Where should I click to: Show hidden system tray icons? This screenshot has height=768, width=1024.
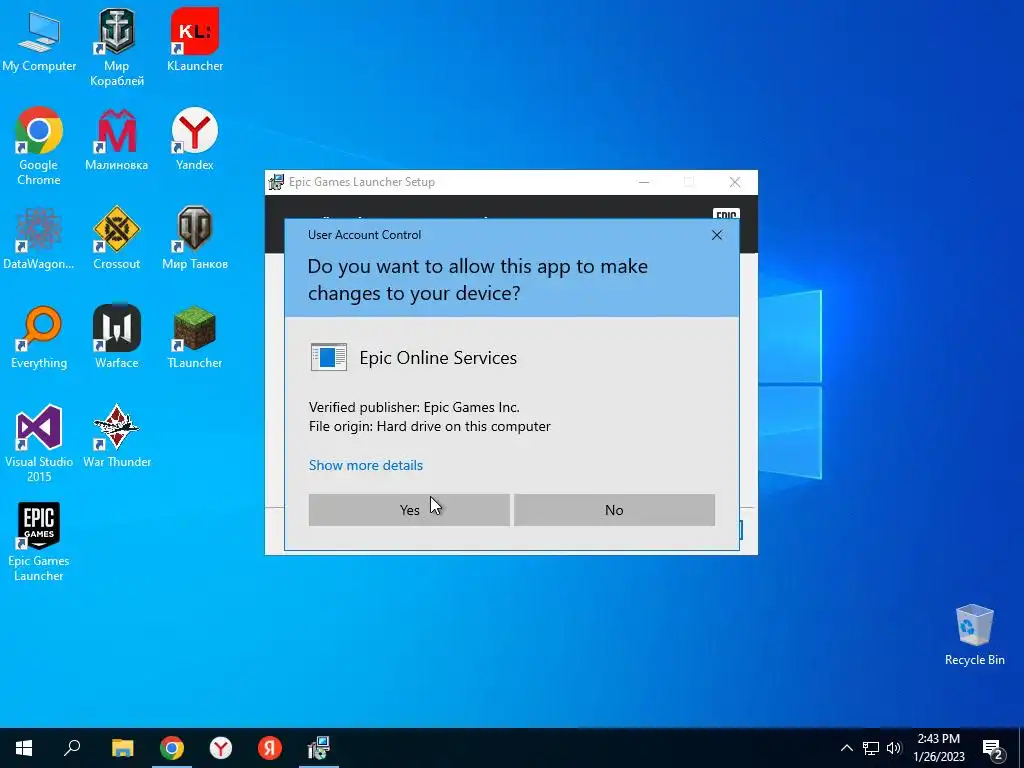click(846, 748)
